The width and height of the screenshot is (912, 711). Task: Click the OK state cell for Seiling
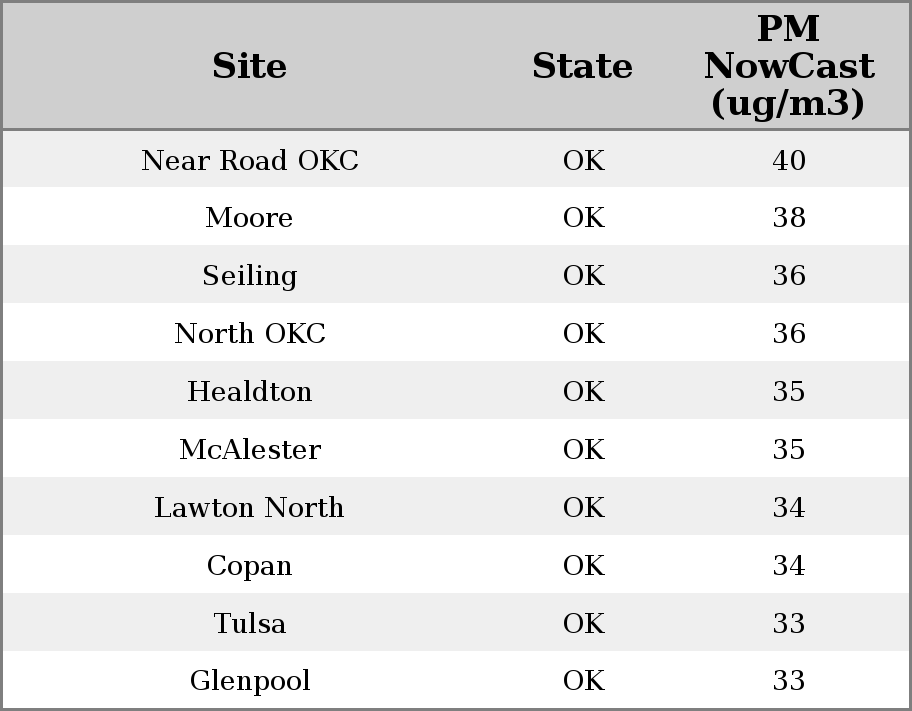583,276
